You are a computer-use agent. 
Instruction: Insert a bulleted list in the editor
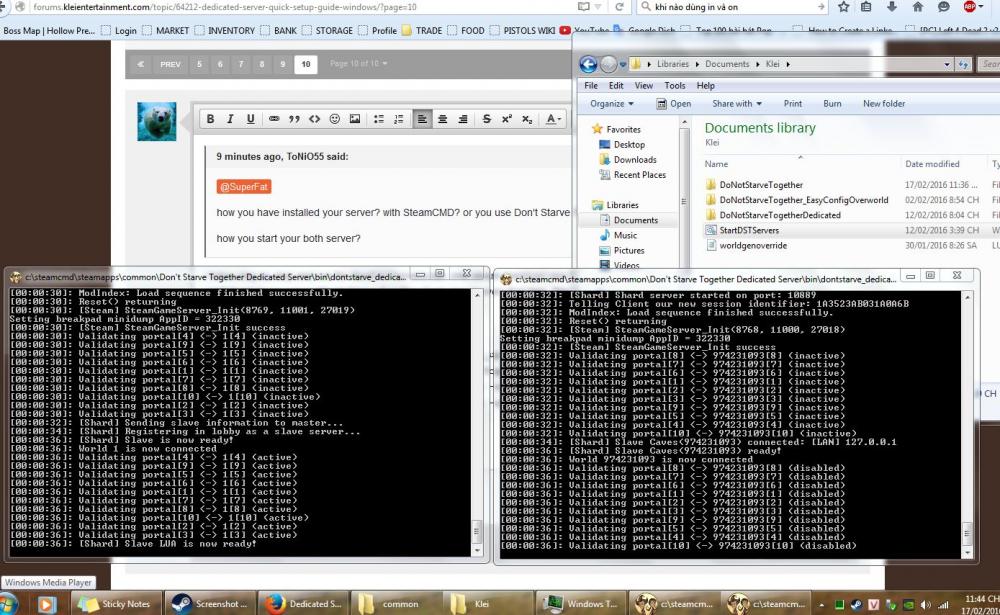point(379,119)
